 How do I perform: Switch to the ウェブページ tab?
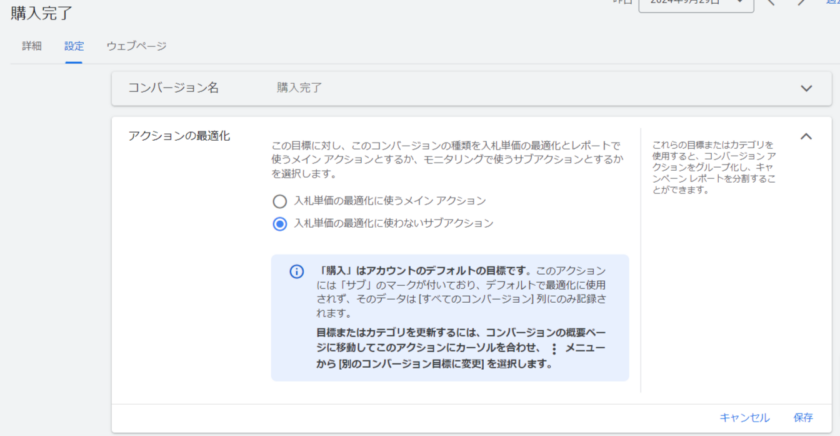136,46
